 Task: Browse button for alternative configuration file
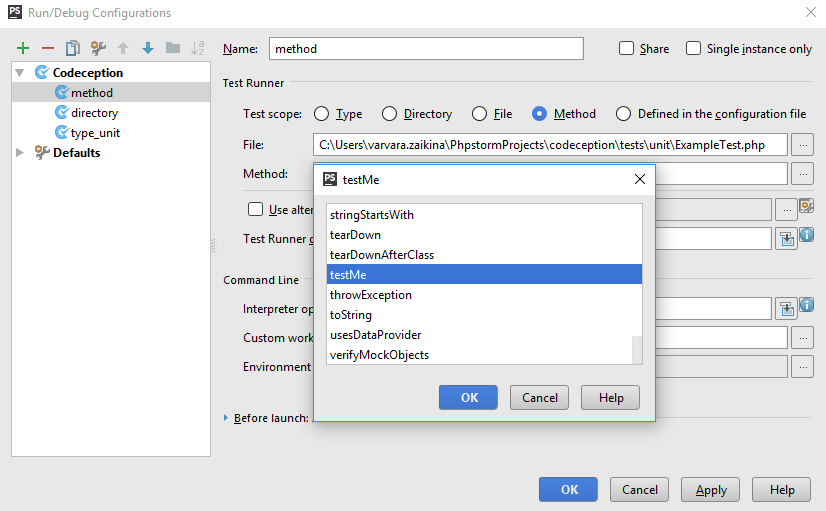[x=786, y=210]
